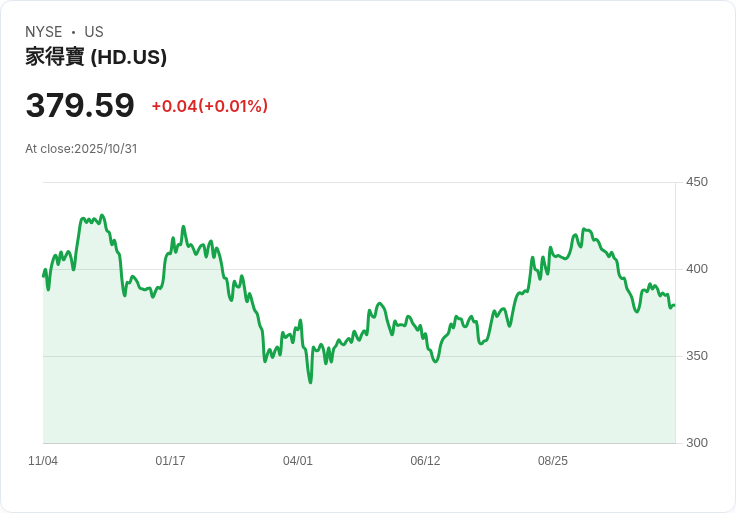
Task: Click the 08/25 date axis label
Action: point(552,460)
